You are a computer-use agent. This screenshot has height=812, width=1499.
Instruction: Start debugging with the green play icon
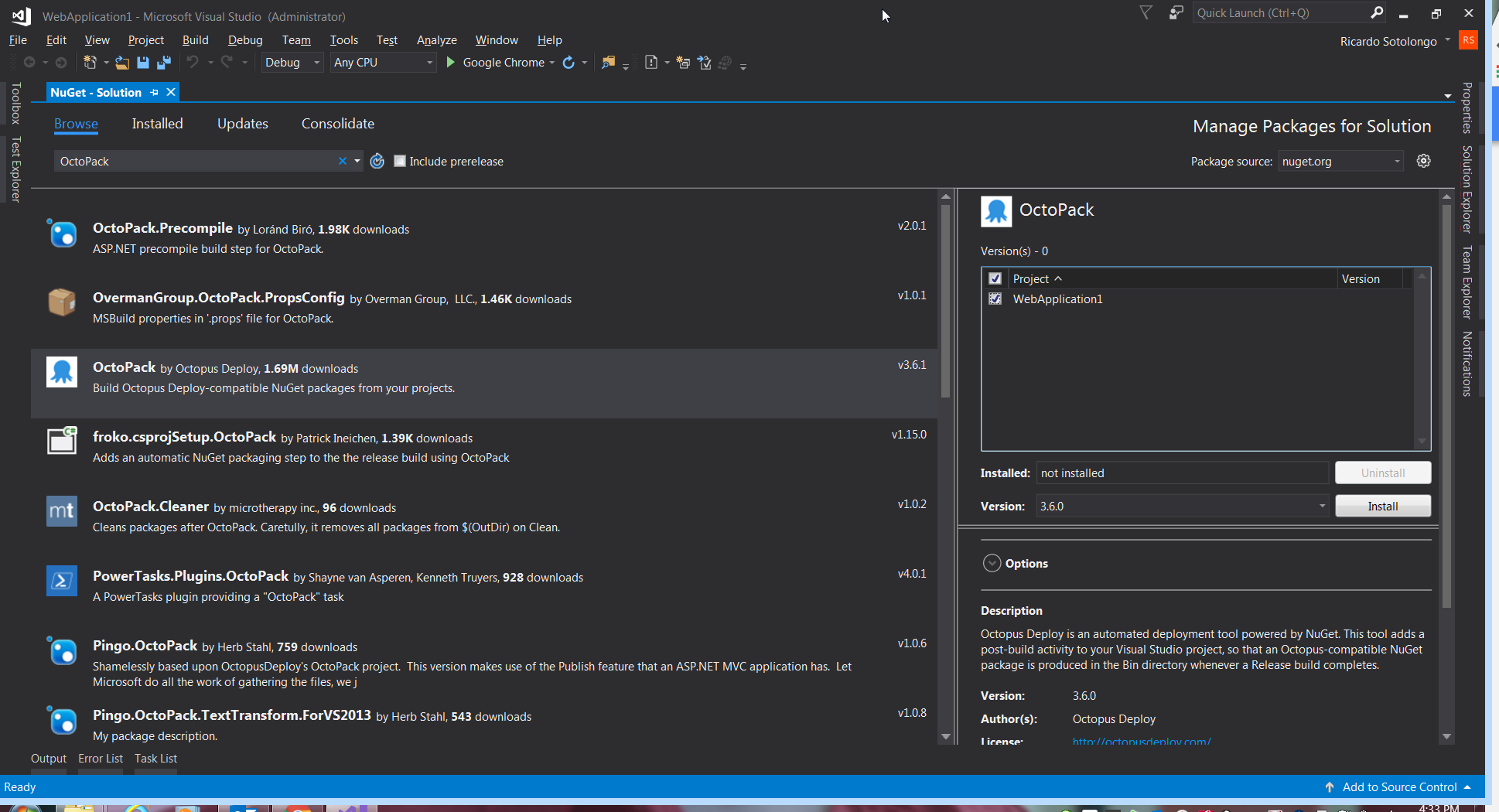450,62
